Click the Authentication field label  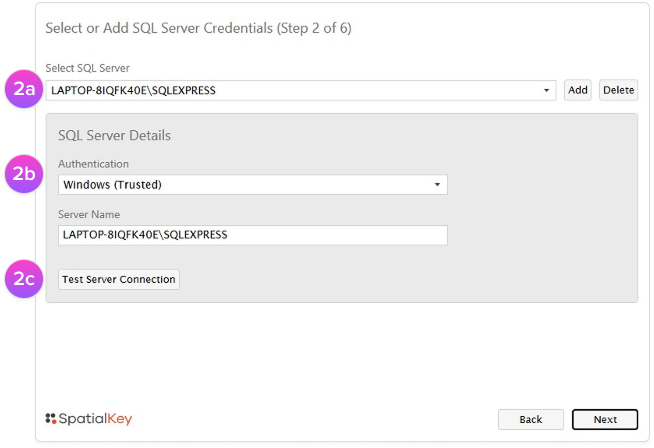click(93, 164)
